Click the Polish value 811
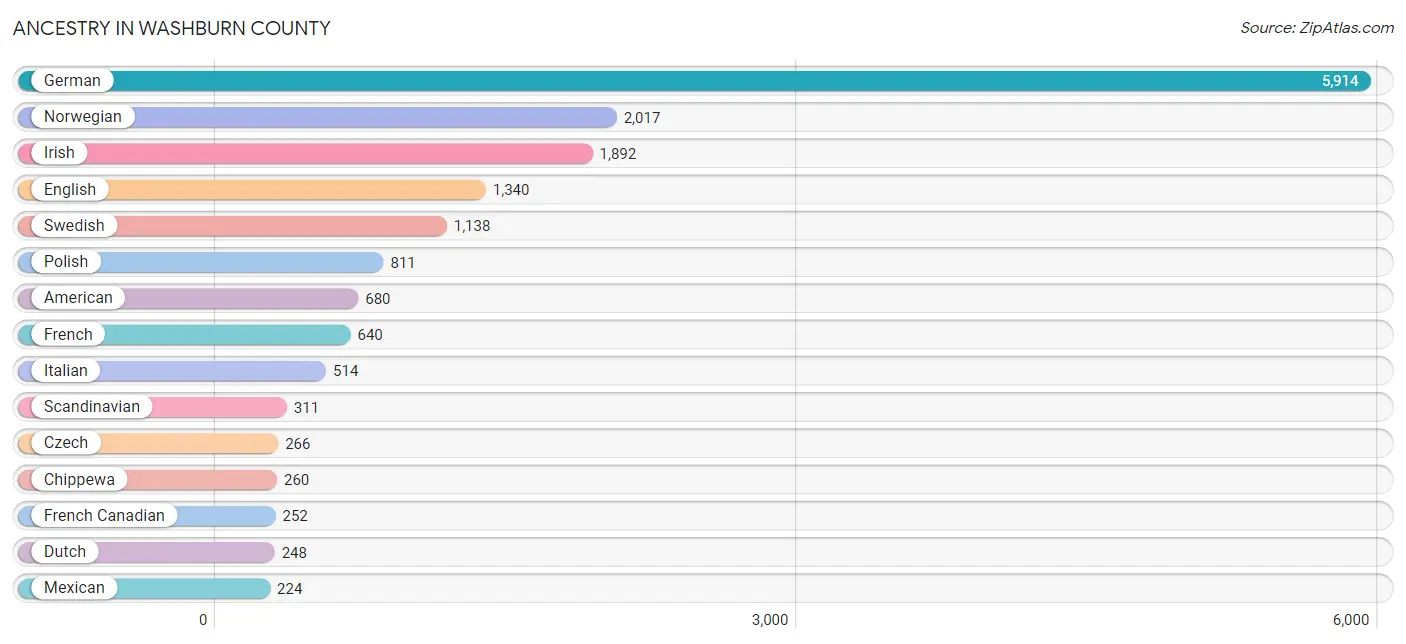This screenshot has width=1406, height=644. (403, 263)
